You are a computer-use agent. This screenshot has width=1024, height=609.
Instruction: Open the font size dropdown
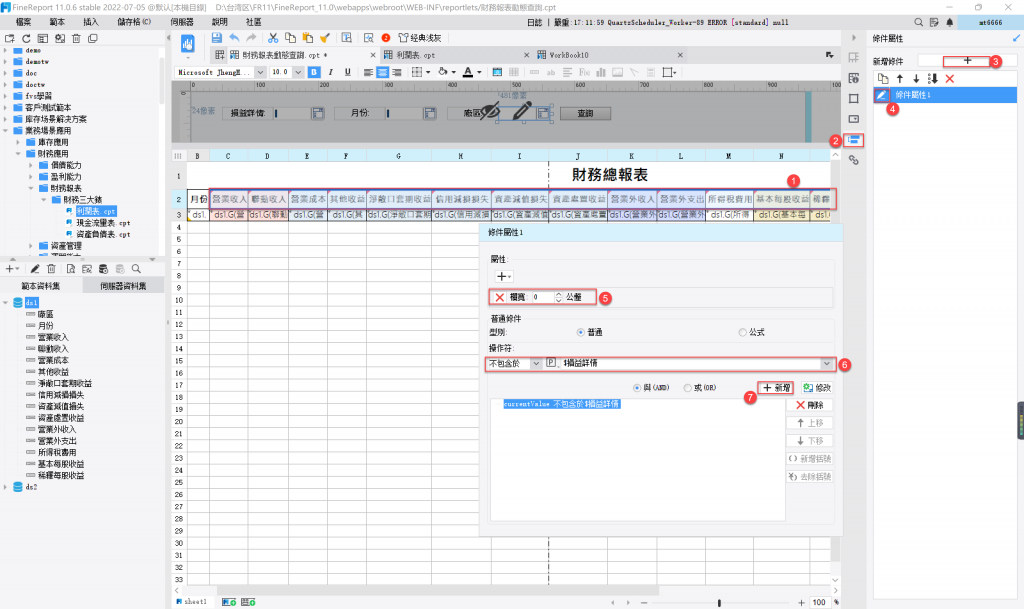(x=298, y=72)
